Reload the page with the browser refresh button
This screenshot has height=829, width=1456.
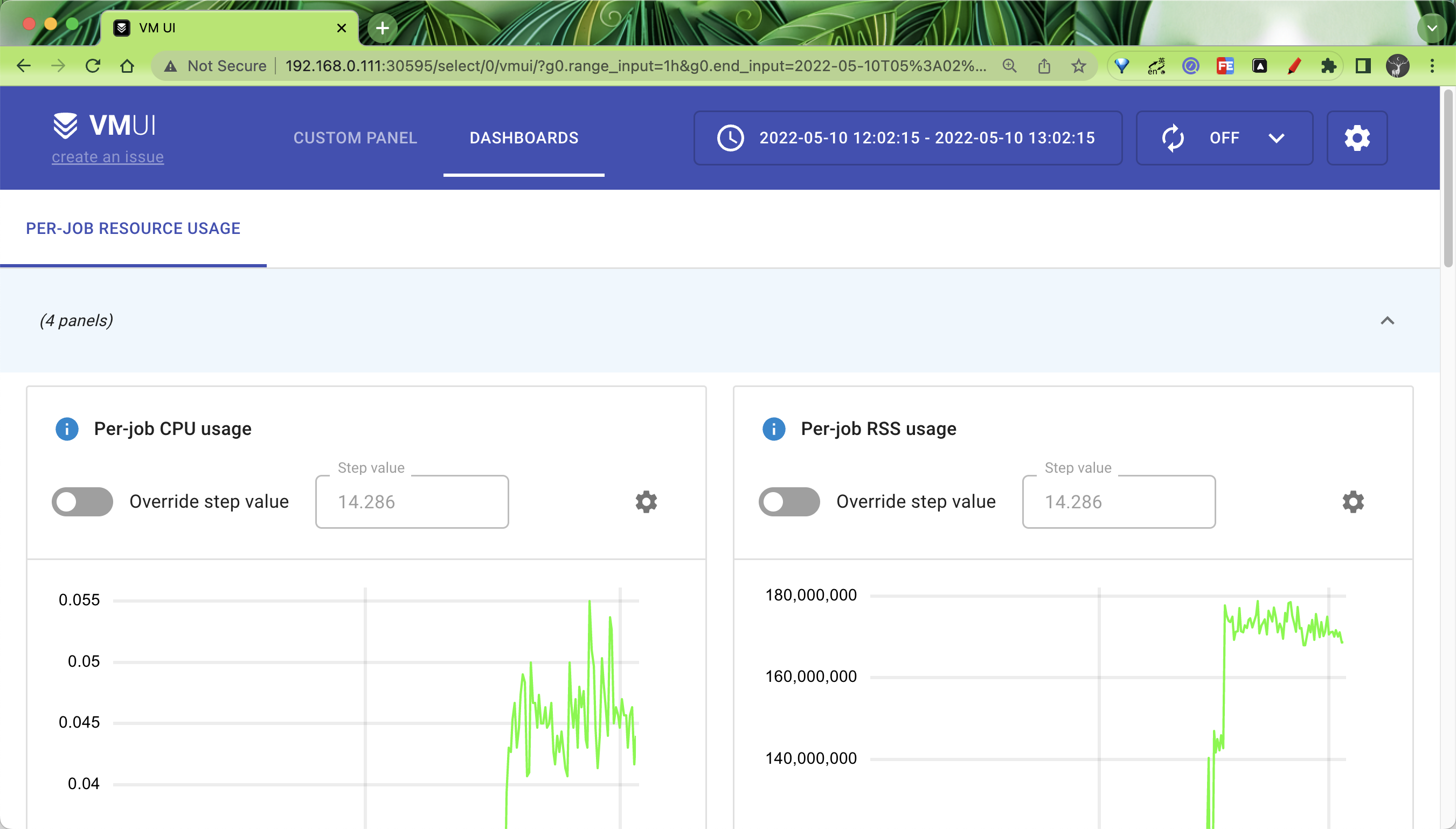click(93, 66)
